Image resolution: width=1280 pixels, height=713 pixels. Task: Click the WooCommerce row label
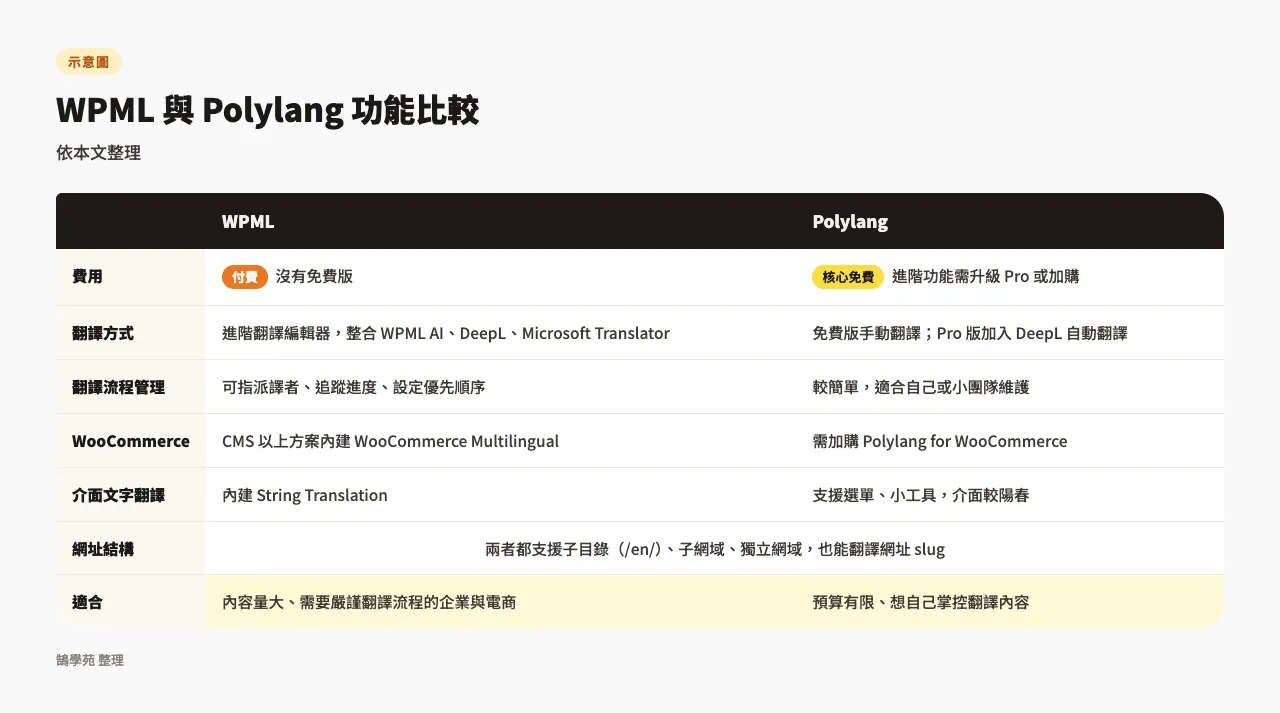131,441
